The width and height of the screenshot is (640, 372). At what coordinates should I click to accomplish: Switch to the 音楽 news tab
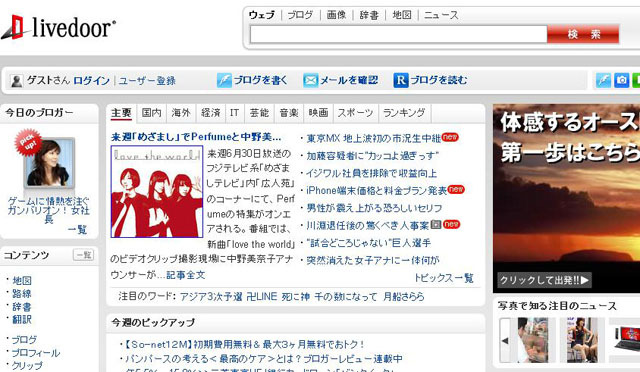(x=289, y=113)
